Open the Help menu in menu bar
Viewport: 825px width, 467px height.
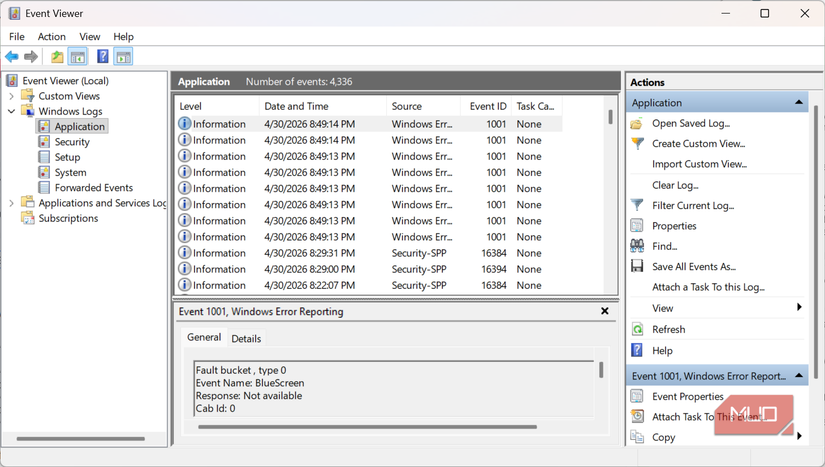pos(124,36)
